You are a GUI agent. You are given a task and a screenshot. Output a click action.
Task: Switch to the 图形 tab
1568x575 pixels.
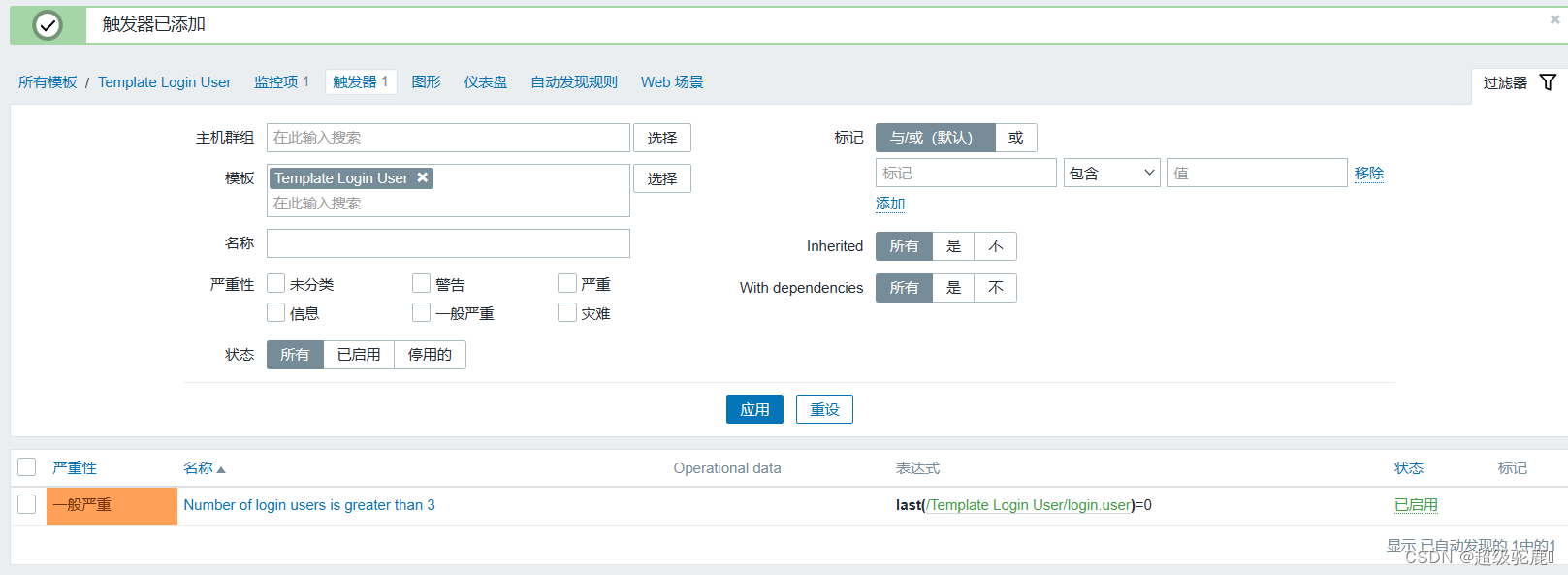point(426,82)
